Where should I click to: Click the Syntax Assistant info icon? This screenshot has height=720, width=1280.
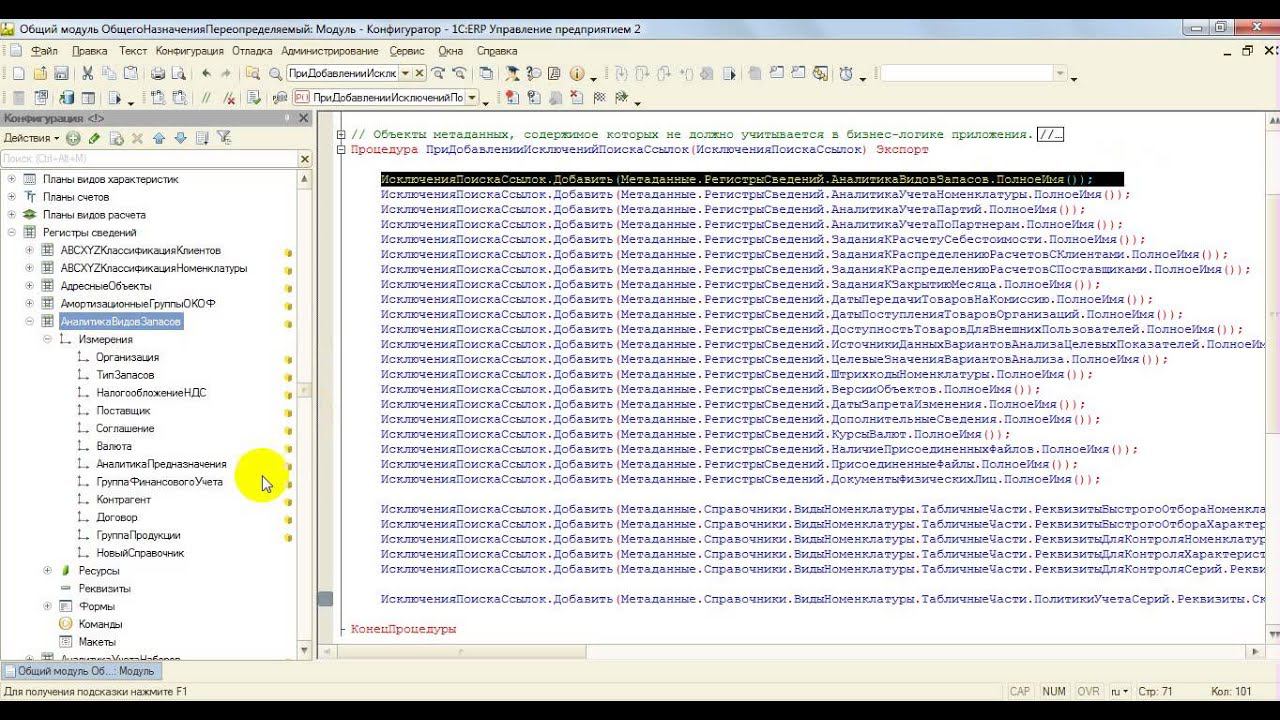tap(576, 73)
